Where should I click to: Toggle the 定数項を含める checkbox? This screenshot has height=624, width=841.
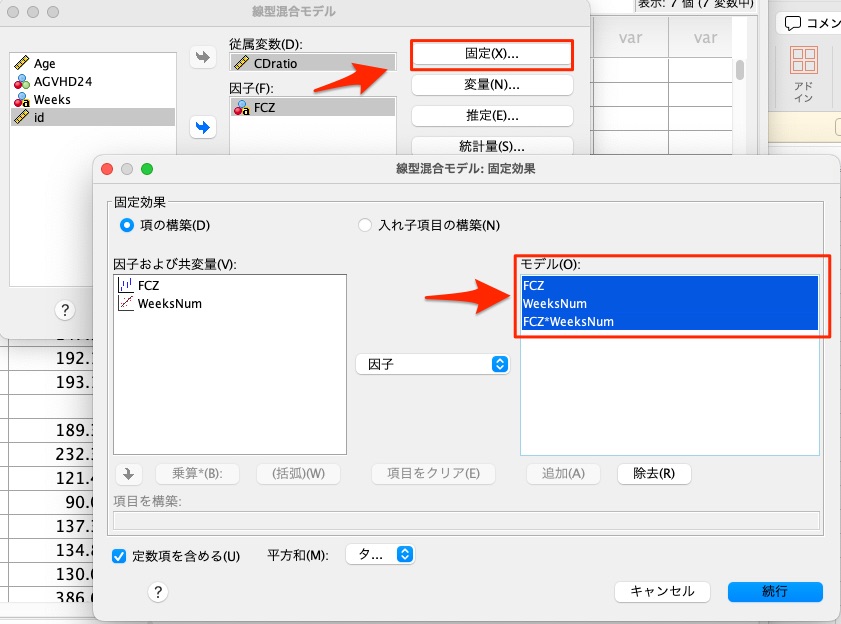(120, 555)
